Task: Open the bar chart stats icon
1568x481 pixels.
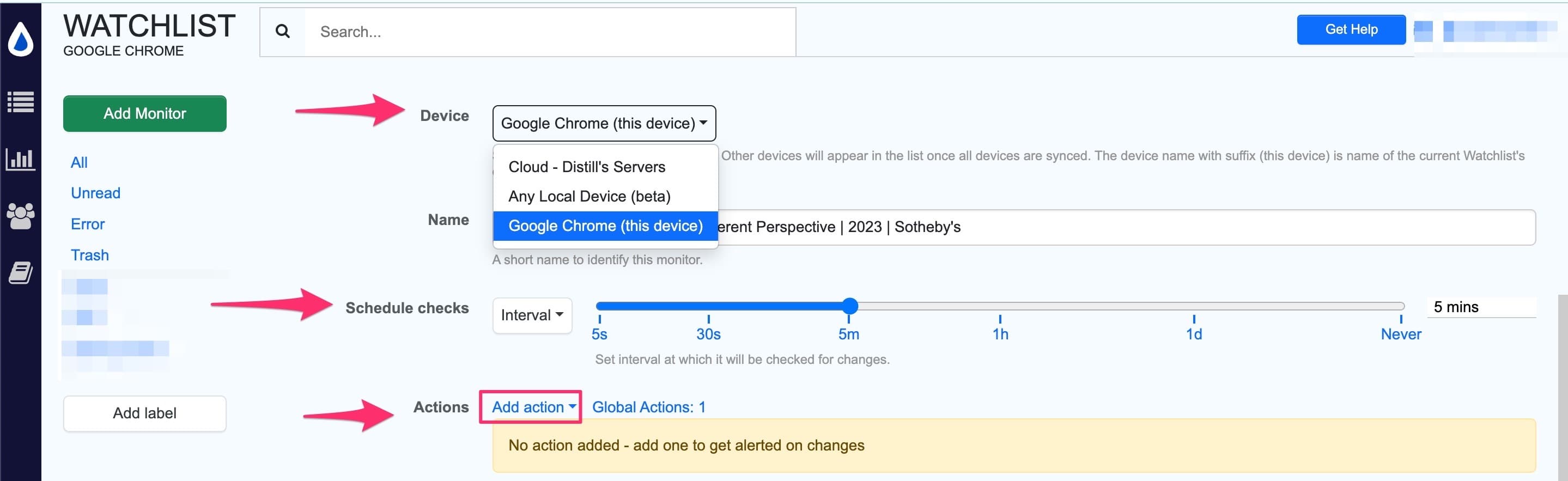Action: coord(21,160)
